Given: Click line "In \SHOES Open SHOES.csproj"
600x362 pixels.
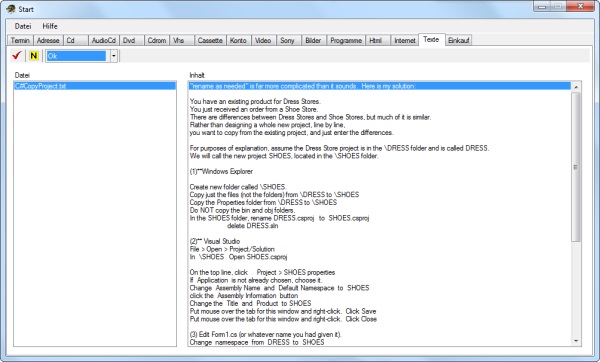Looking at the screenshot, I should [238, 256].
